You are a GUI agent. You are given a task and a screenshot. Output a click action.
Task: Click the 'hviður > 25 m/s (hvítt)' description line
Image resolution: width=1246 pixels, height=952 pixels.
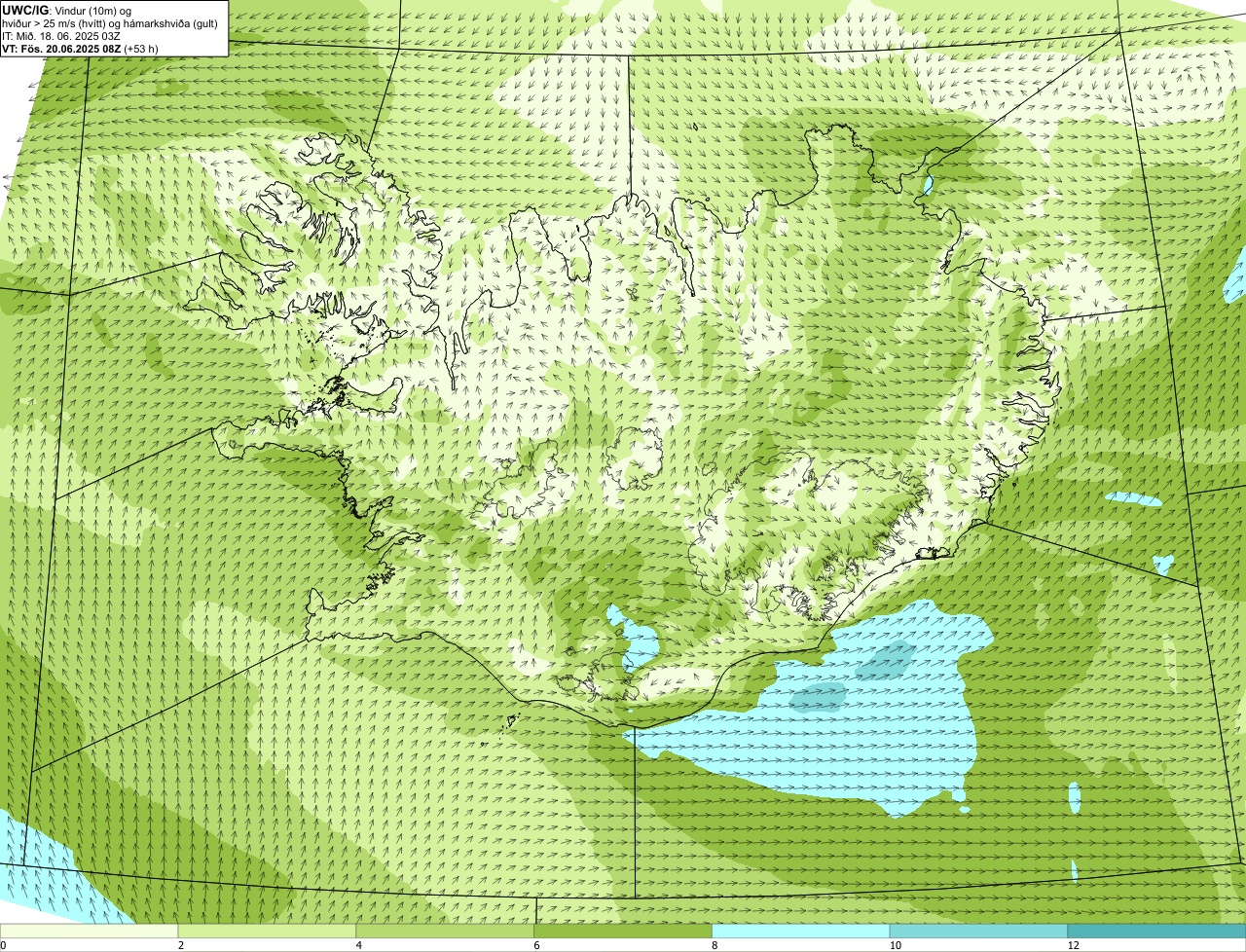point(110,22)
